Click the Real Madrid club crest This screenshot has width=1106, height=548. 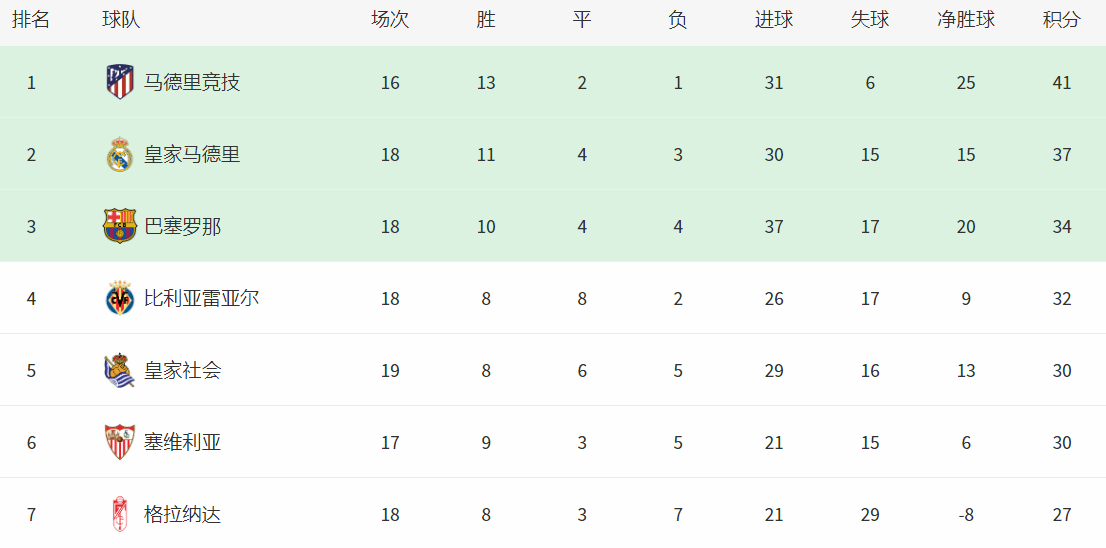(x=120, y=155)
